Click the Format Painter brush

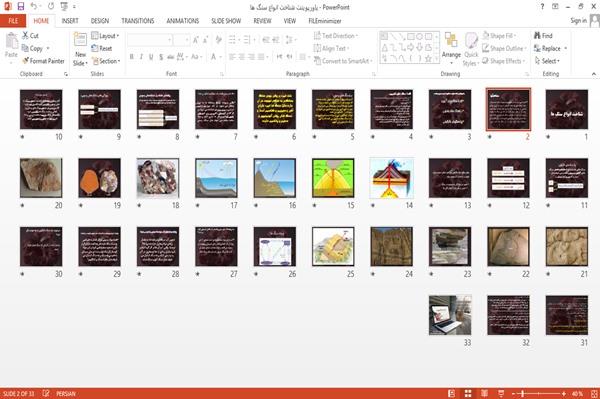26,61
